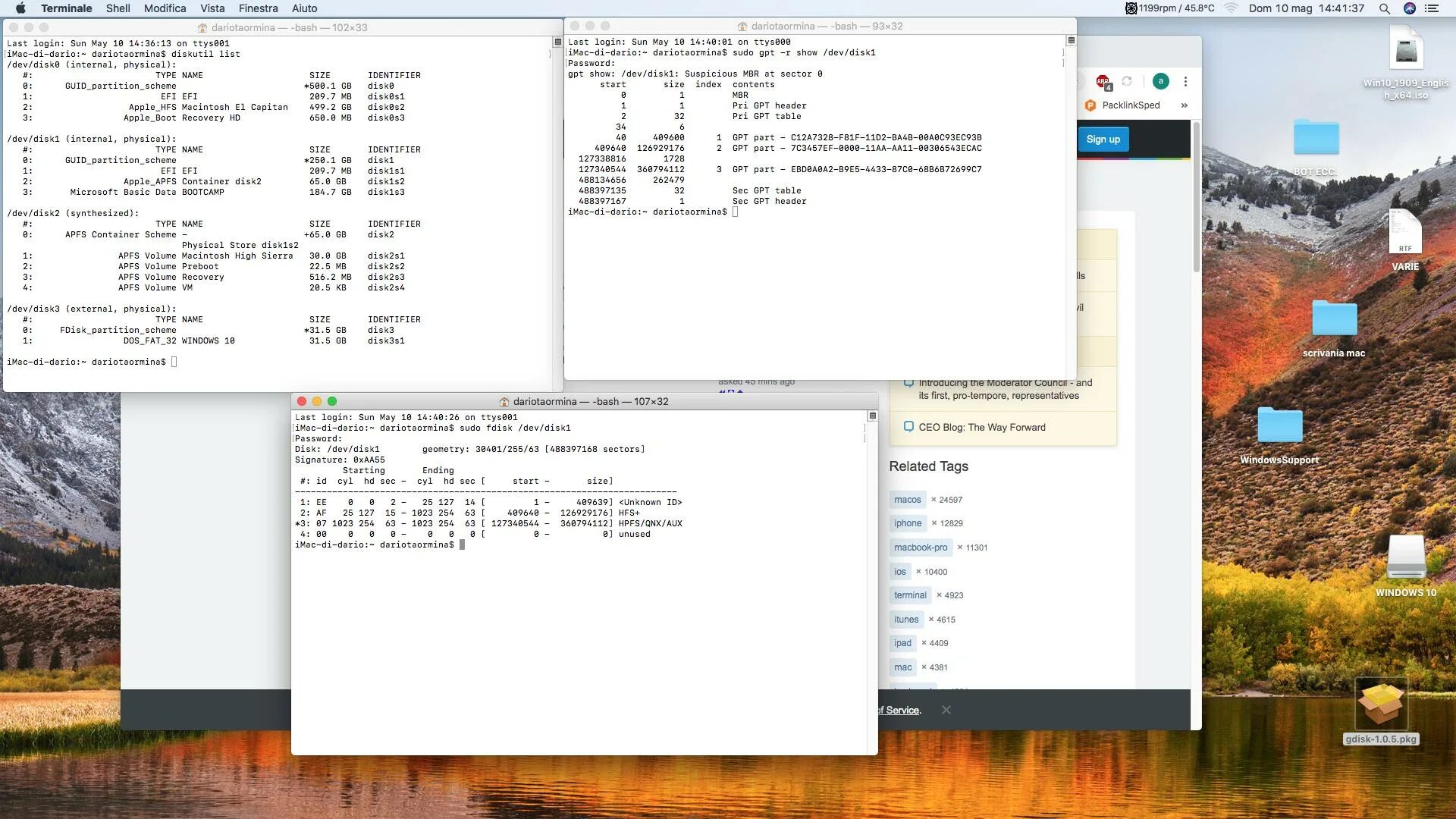Select the gdisk-1.0.5.pkg package icon

click(1381, 704)
